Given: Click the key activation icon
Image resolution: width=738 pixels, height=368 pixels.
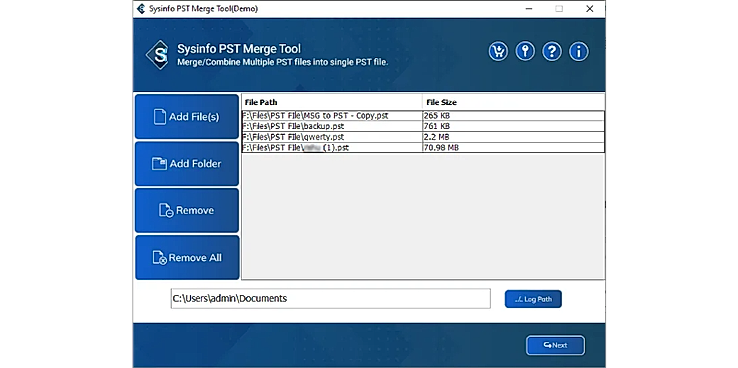Looking at the screenshot, I should click(525, 51).
